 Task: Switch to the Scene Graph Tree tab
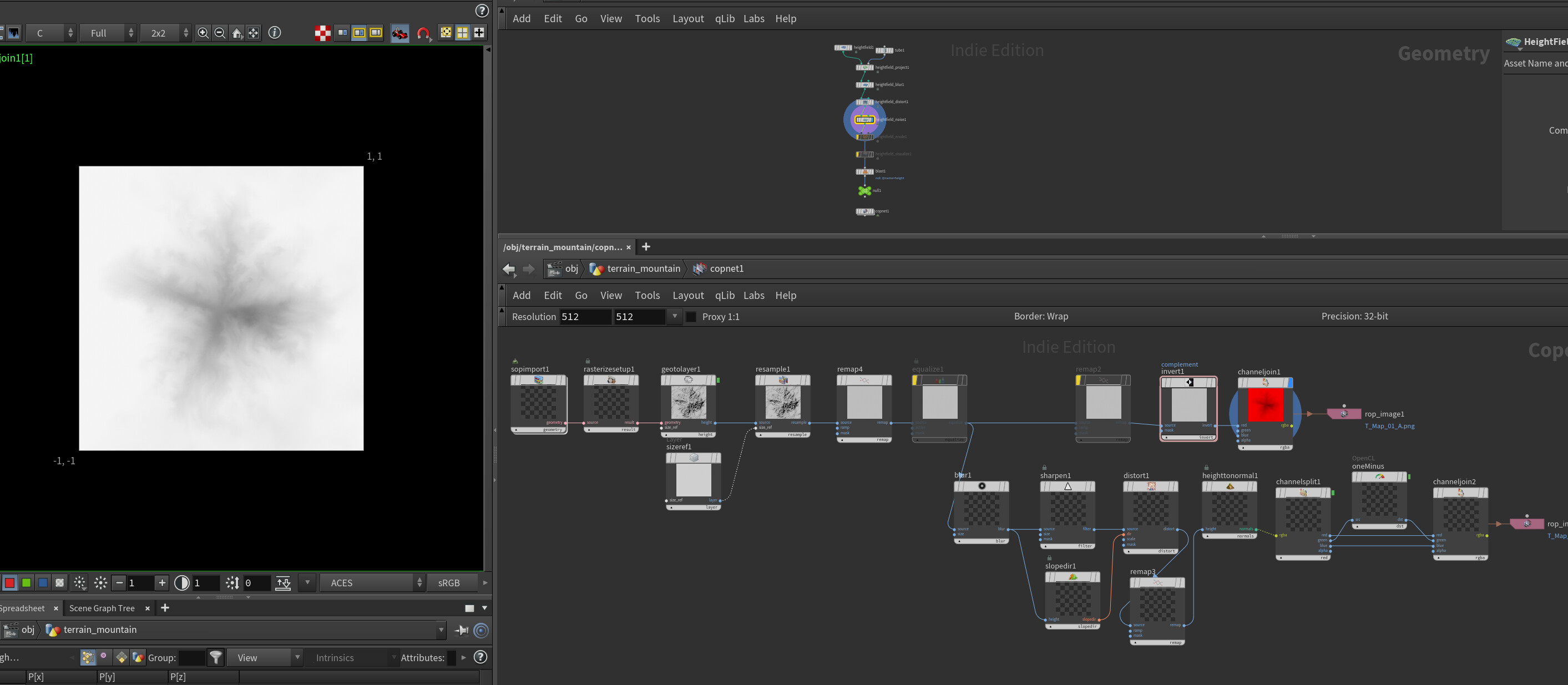[x=102, y=608]
